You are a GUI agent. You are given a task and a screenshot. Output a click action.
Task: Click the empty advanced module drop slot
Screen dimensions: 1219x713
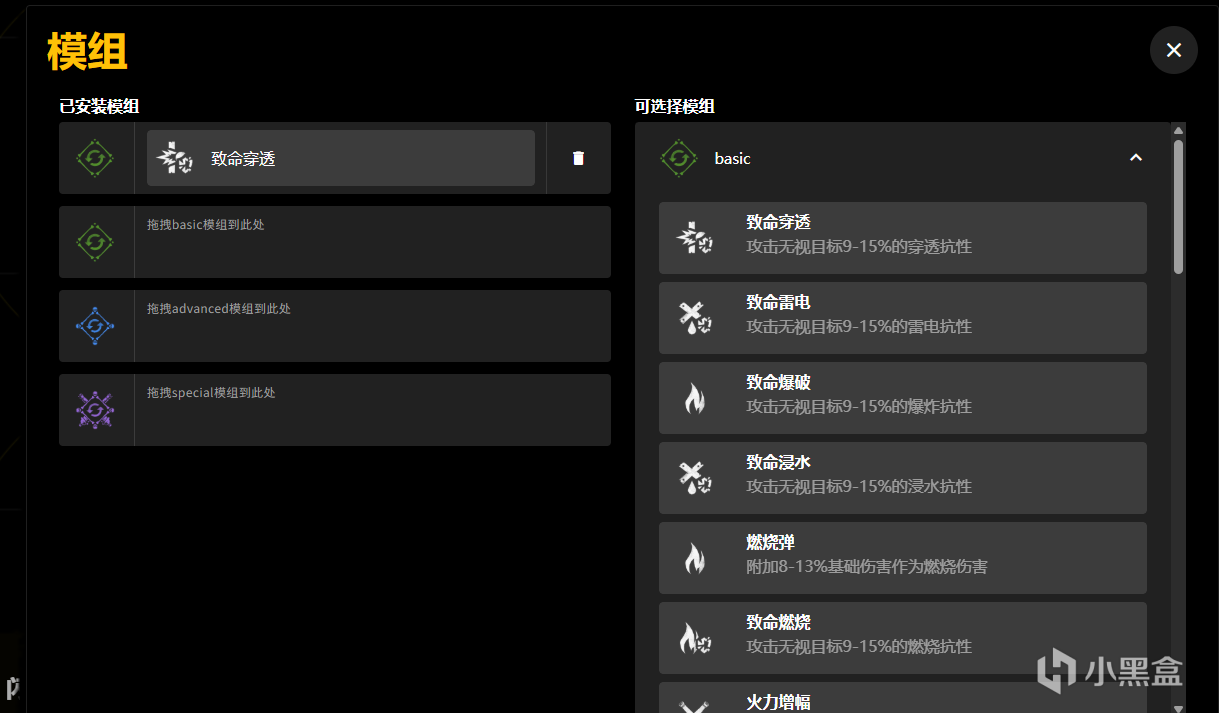click(370, 326)
